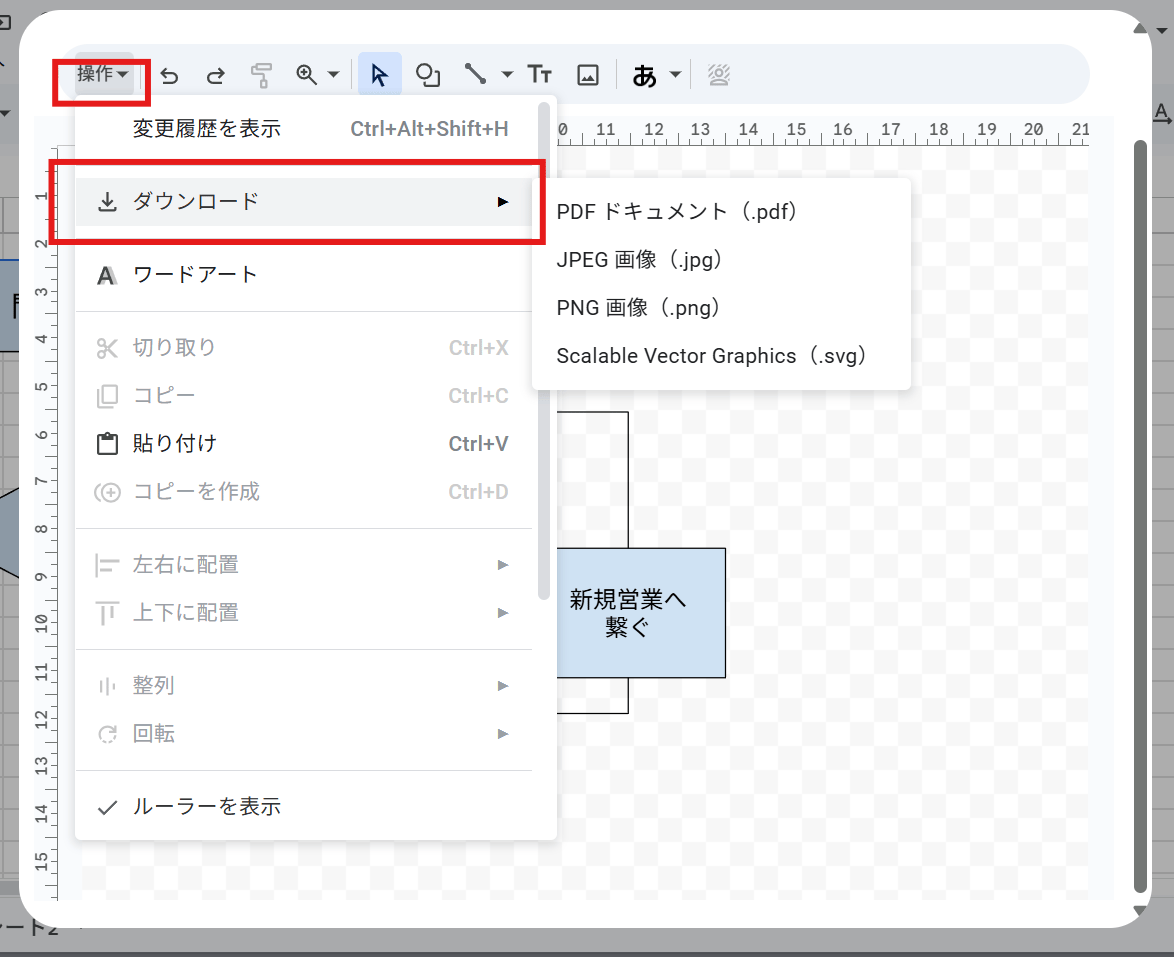Activate the zoom magnifier tool

305,74
